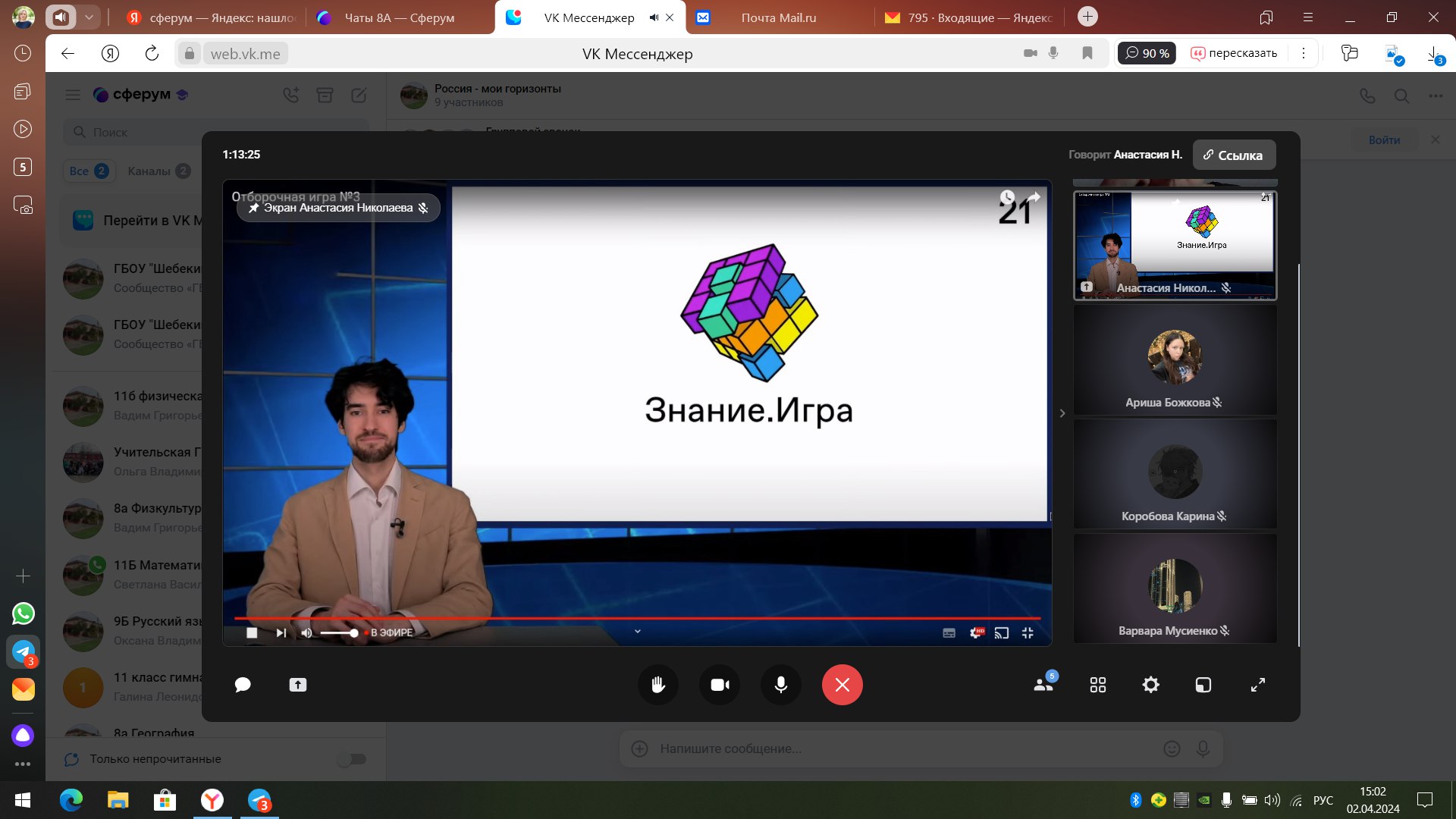
Task: Switch to grid layout view
Action: click(x=1098, y=685)
